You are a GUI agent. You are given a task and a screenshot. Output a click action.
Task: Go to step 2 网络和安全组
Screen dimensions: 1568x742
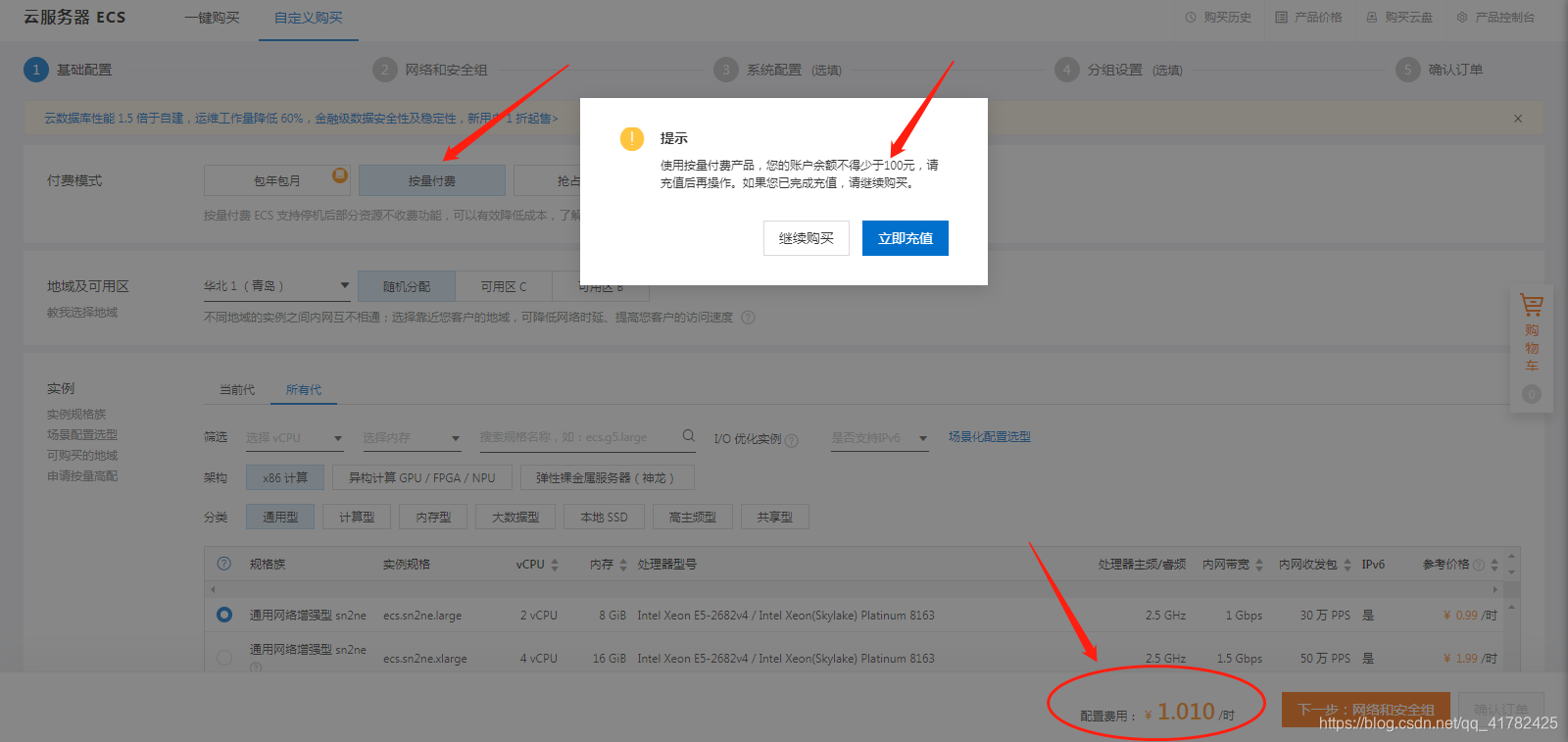[430, 70]
